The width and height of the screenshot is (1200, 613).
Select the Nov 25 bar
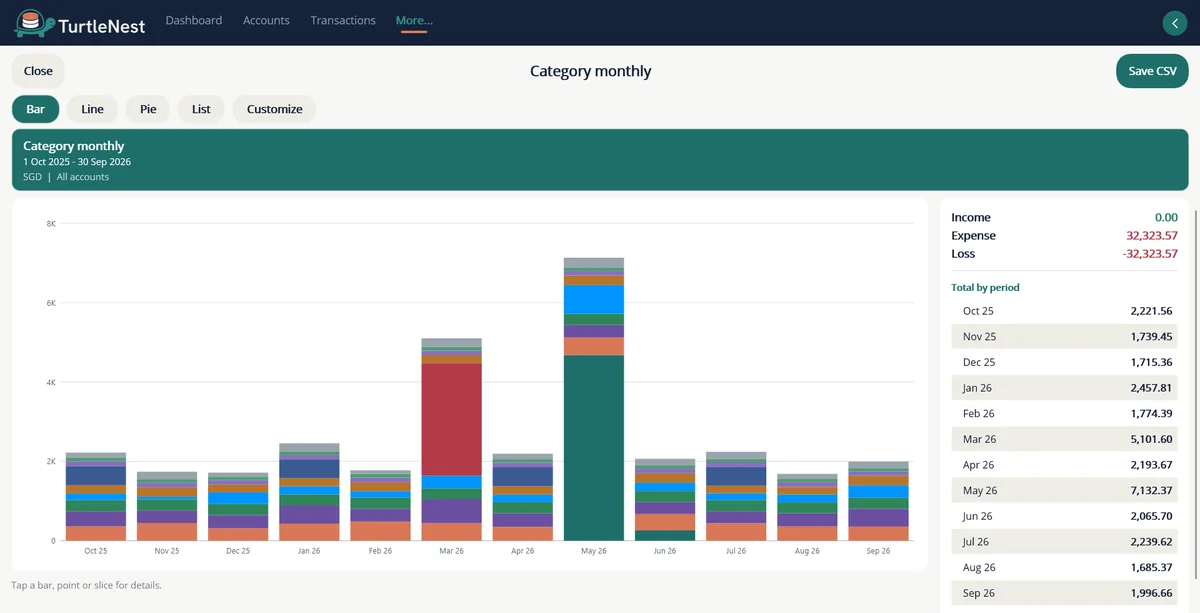click(167, 506)
